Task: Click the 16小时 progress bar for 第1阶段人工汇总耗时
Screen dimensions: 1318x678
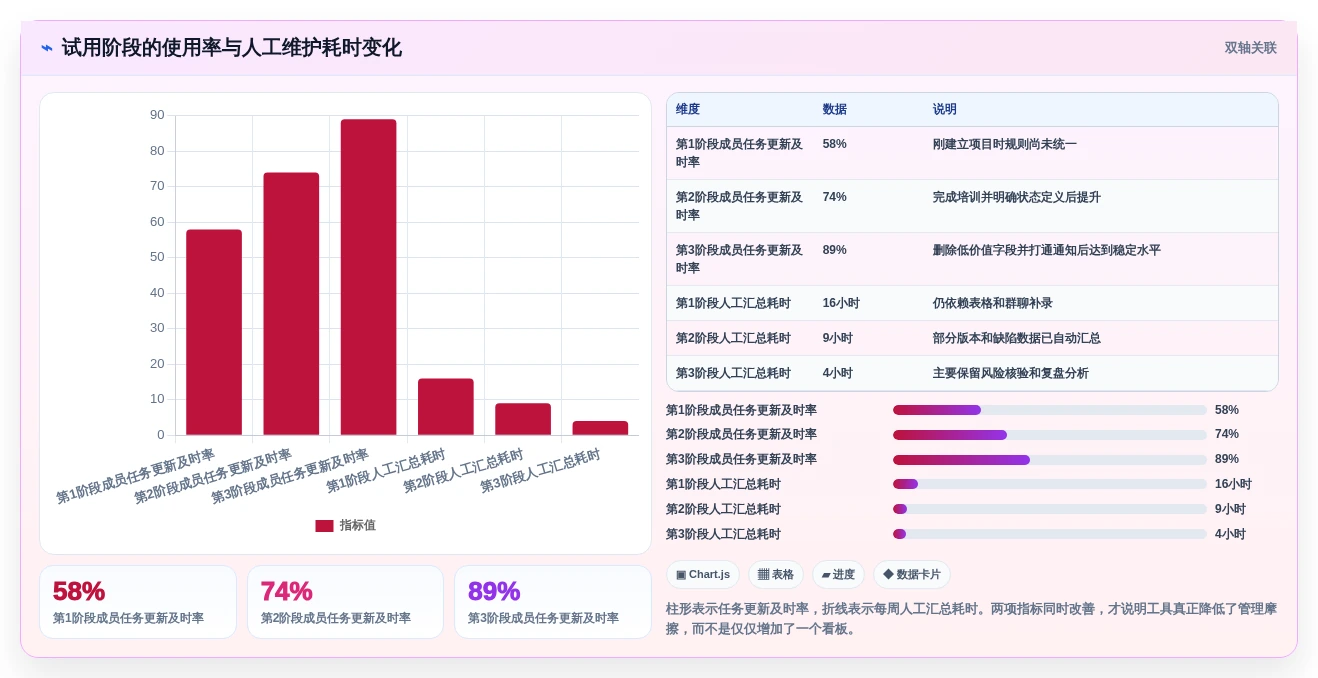Action: pos(1050,484)
